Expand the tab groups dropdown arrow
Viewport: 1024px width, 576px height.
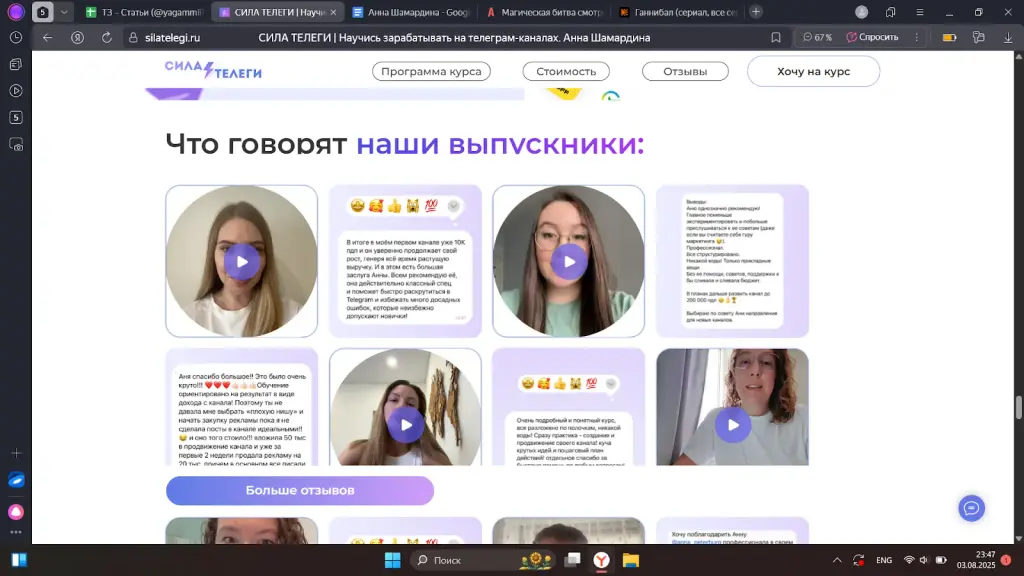pos(64,12)
